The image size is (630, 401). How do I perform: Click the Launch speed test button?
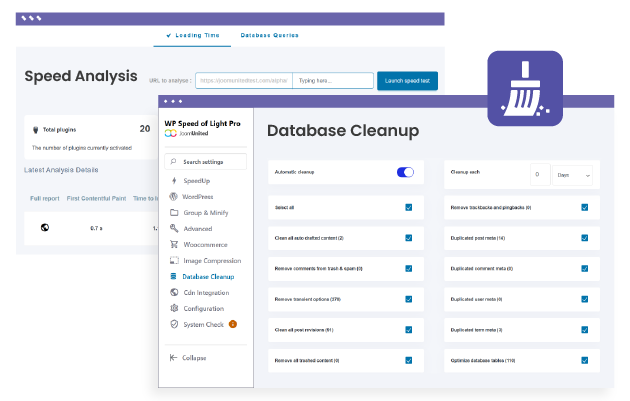(407, 81)
